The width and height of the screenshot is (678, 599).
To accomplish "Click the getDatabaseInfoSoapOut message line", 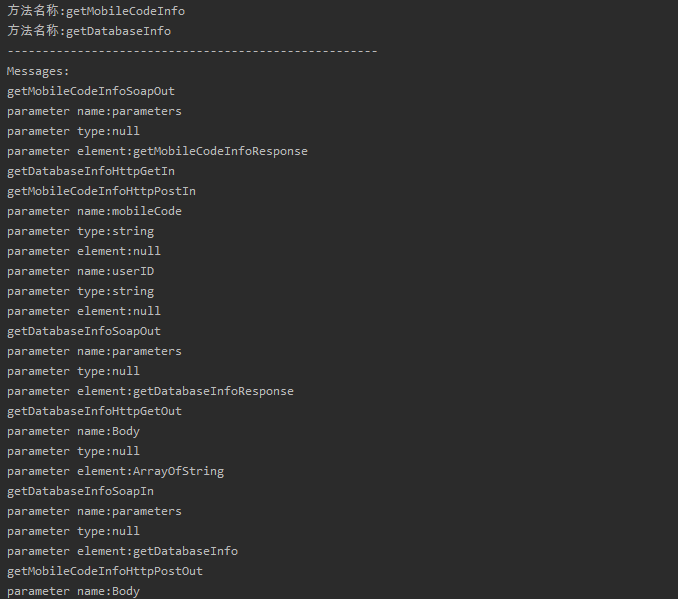I will [84, 331].
